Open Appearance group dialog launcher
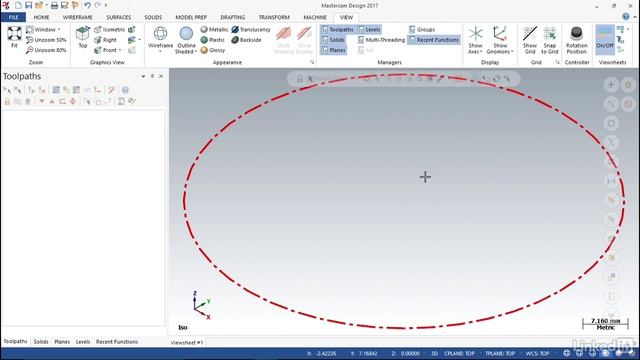 (x=312, y=62)
